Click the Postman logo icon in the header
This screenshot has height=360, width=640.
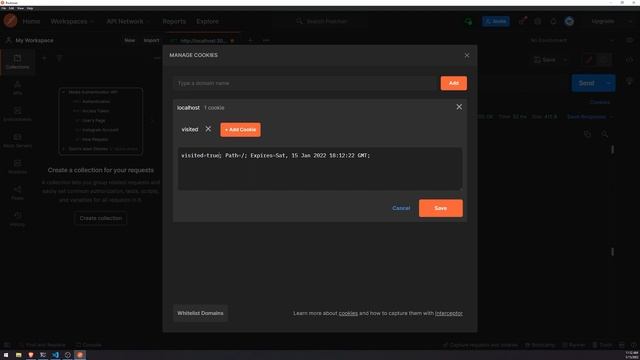[x=10, y=20]
